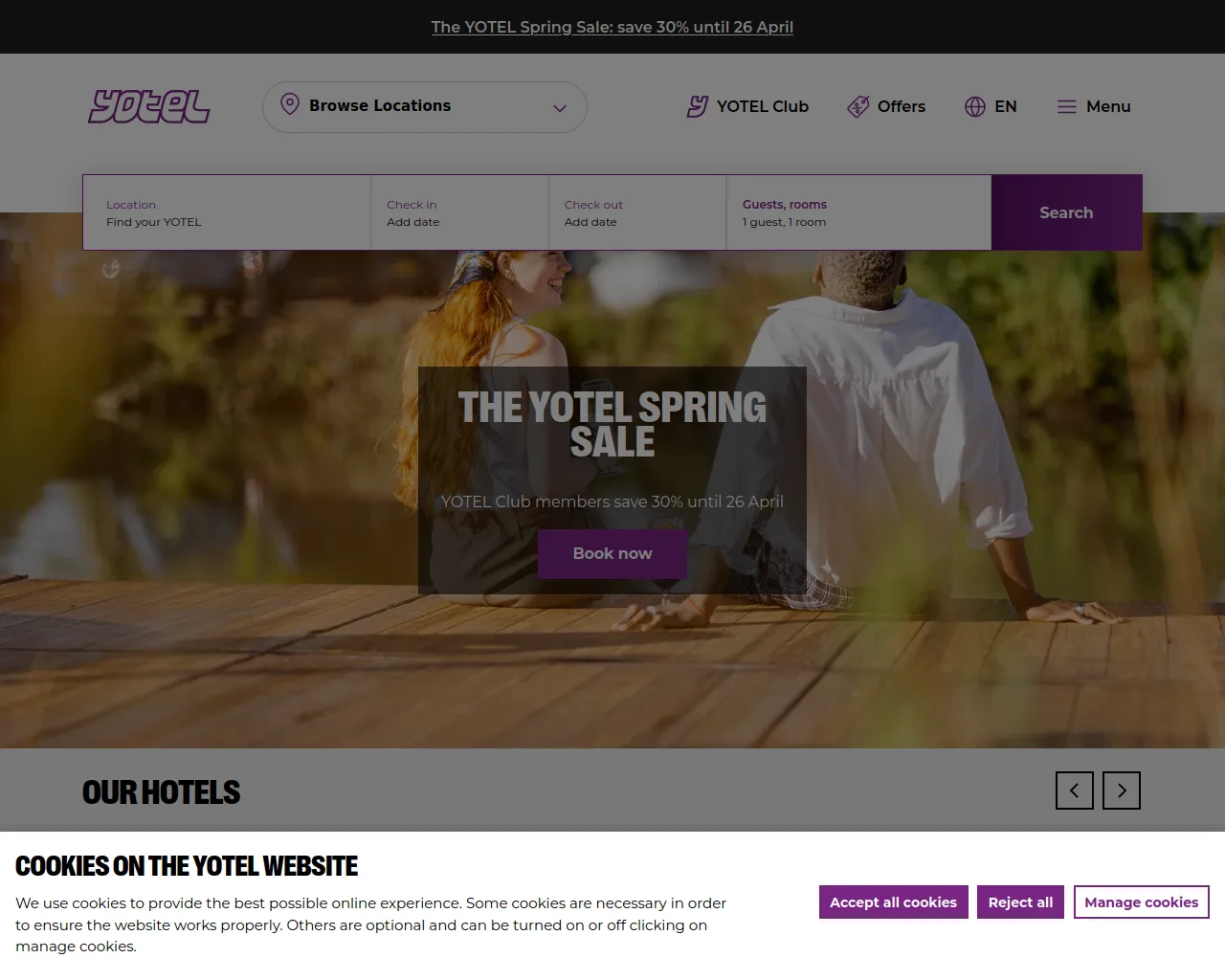1225x980 pixels.
Task: Click the Search button
Action: point(1066,212)
